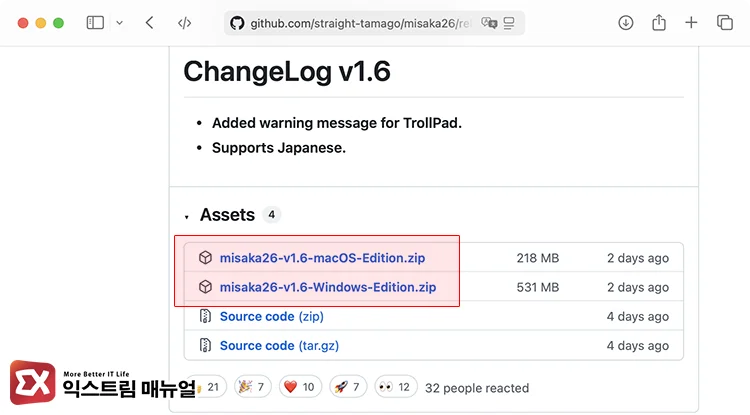The height and width of the screenshot is (415, 750).
Task: Collapse the Assets section triangle
Action: [x=186, y=217]
